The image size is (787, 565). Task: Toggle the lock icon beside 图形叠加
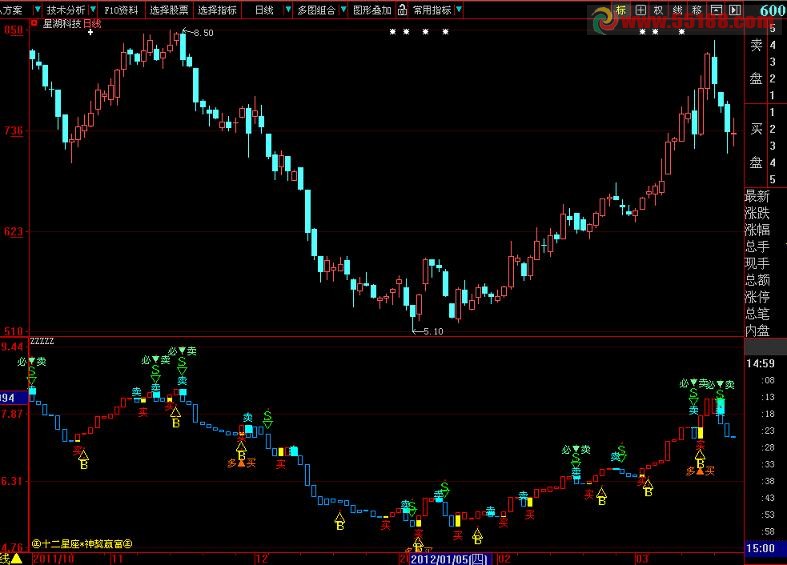[403, 10]
